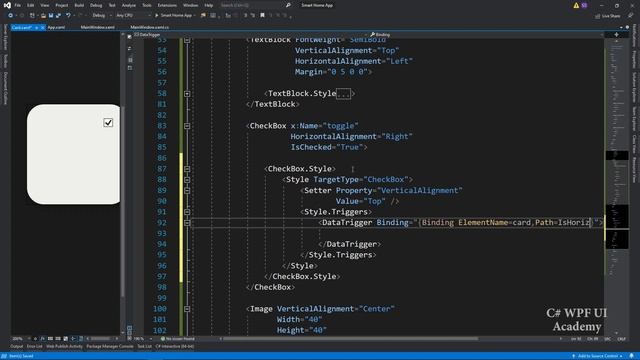
Task: Click the Live Share icon
Action: pos(597,16)
